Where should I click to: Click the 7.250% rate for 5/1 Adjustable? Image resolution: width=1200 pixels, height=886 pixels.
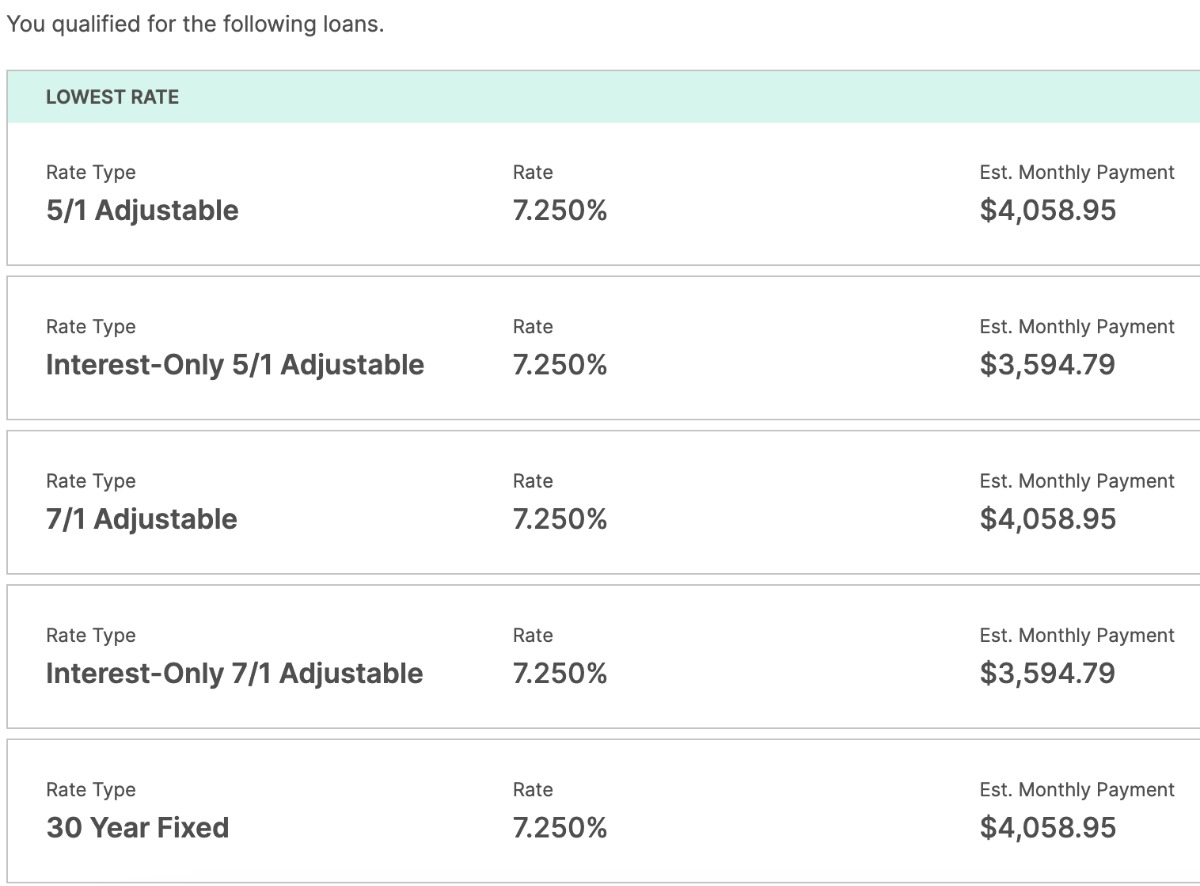(x=559, y=211)
